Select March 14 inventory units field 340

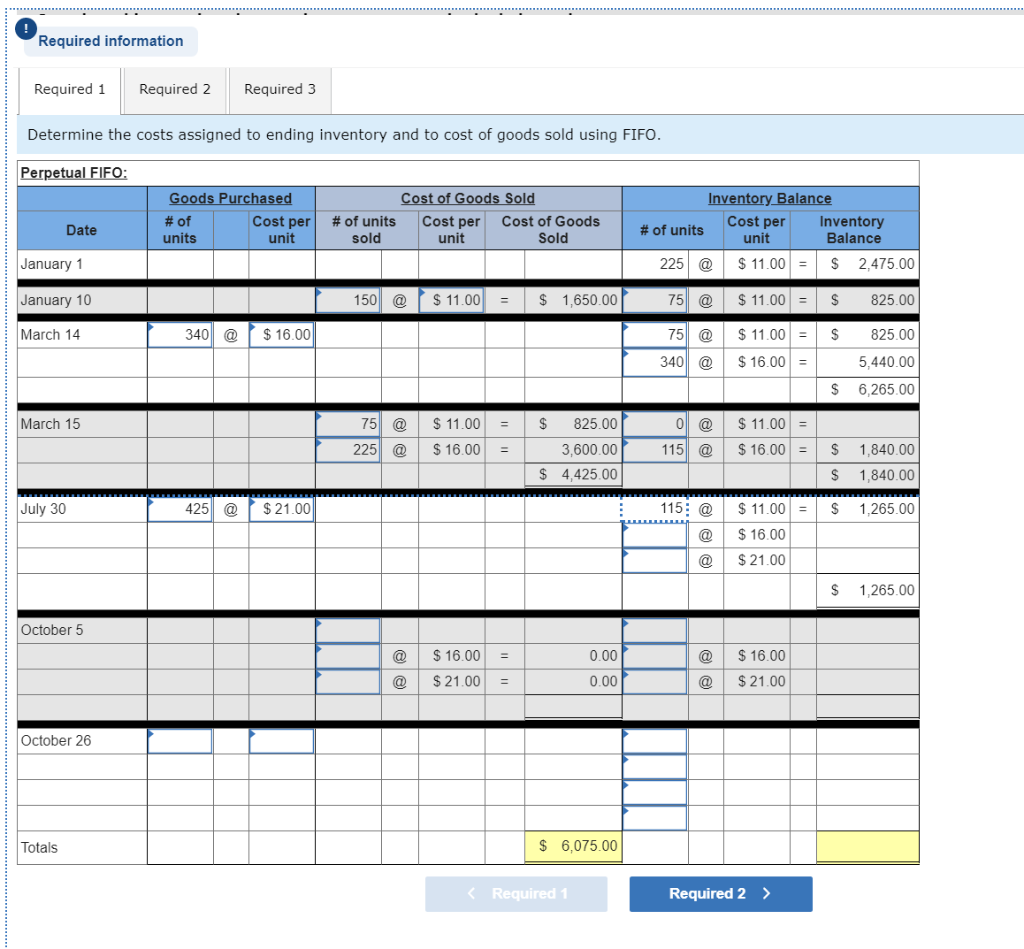coord(654,362)
